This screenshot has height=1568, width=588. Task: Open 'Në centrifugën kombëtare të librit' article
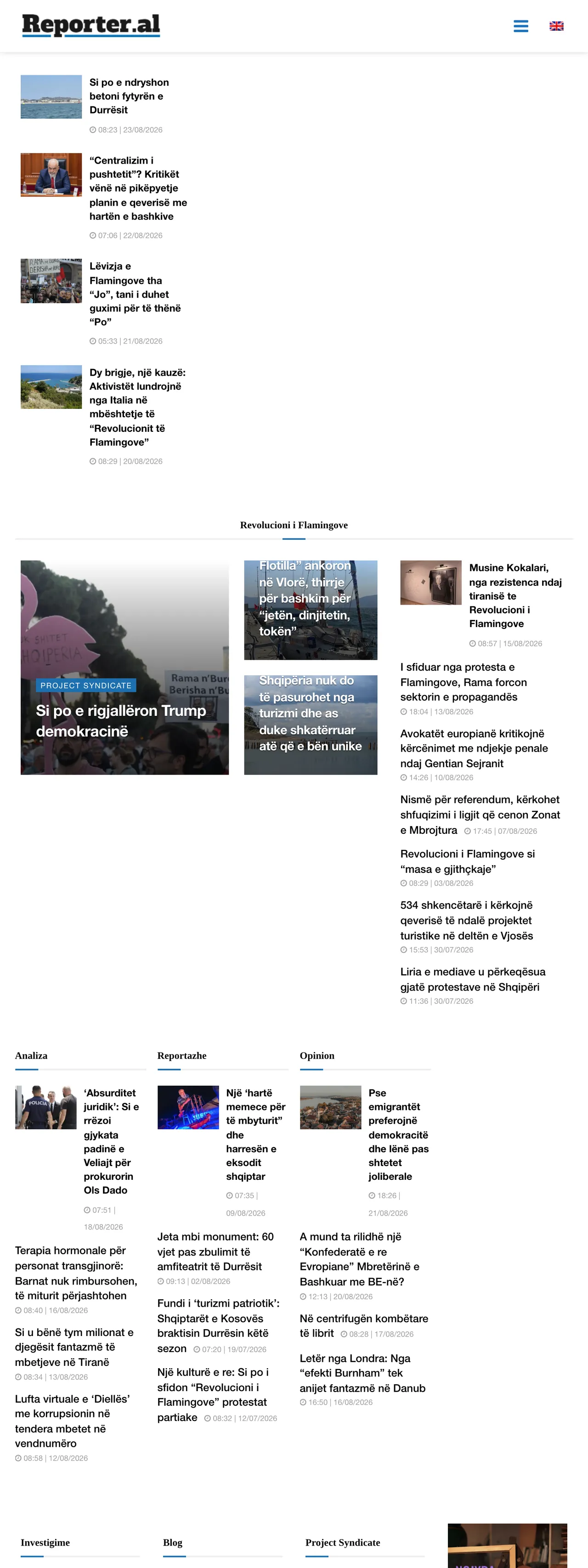click(363, 1325)
